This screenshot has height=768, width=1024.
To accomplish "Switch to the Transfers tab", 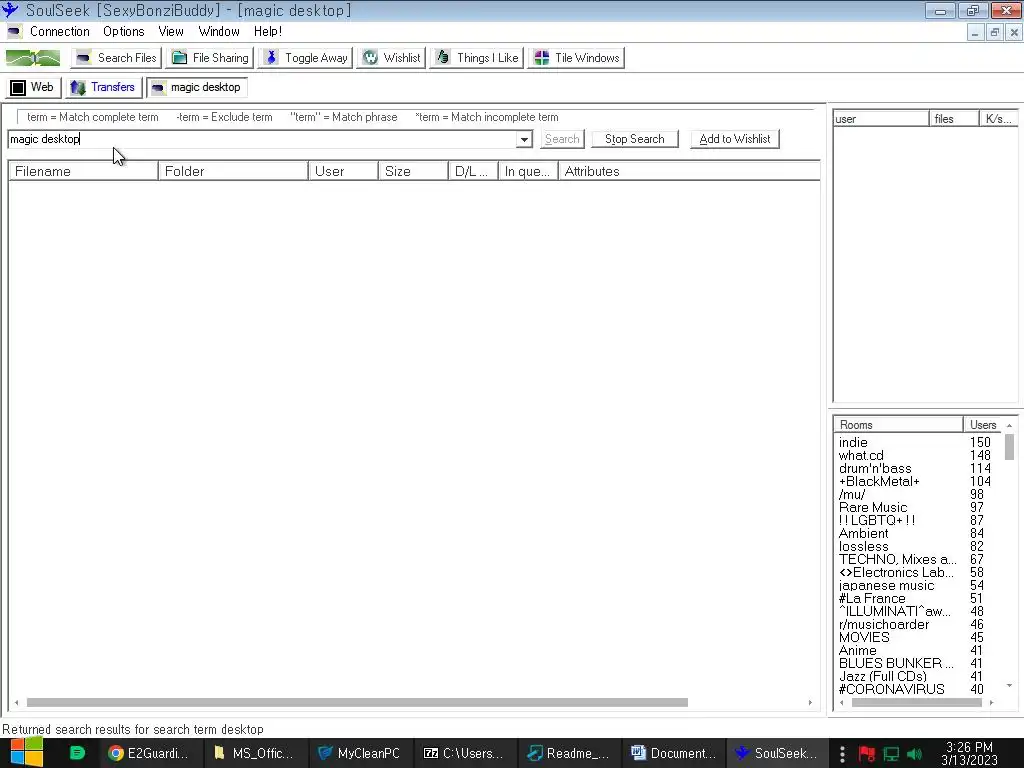I will (103, 87).
